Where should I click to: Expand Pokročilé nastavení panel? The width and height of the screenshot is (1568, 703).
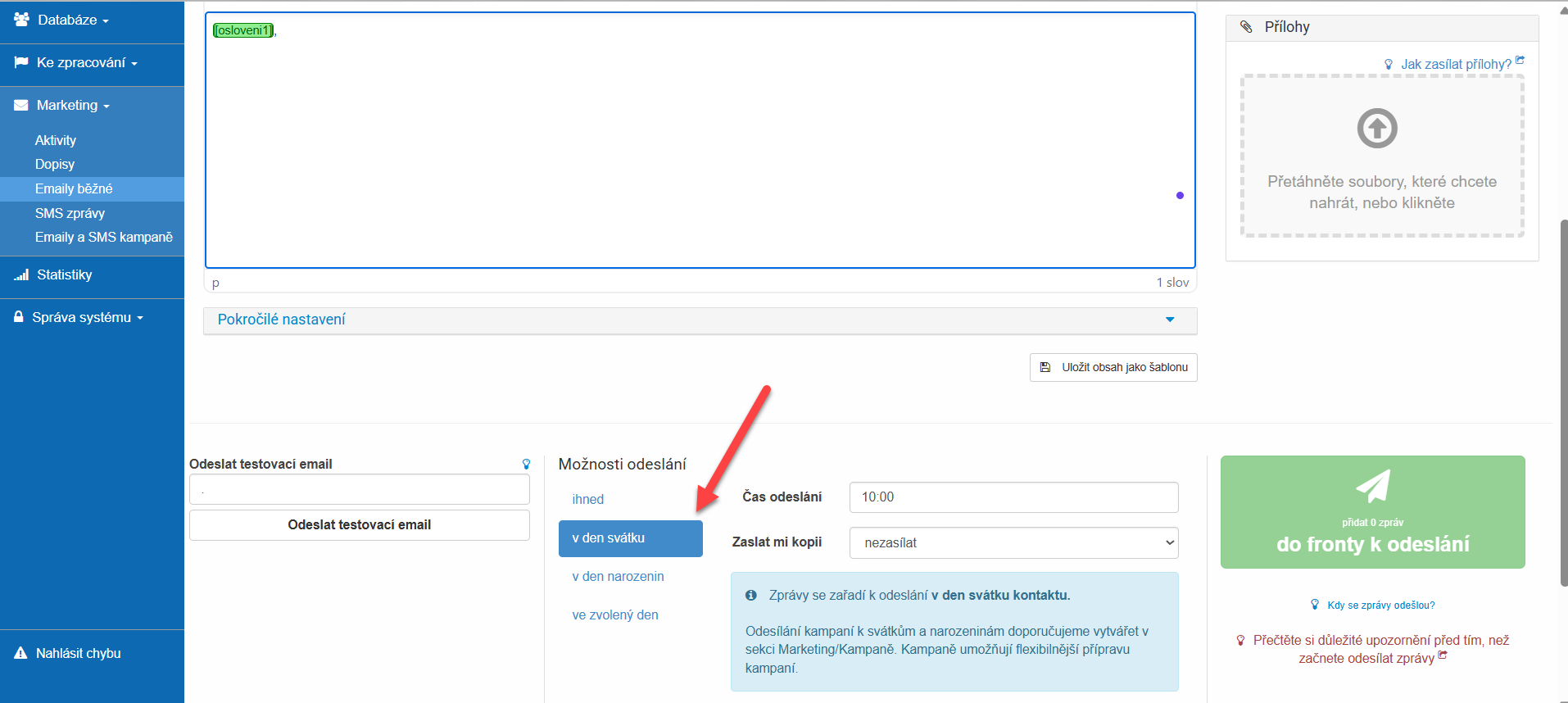[x=700, y=320]
